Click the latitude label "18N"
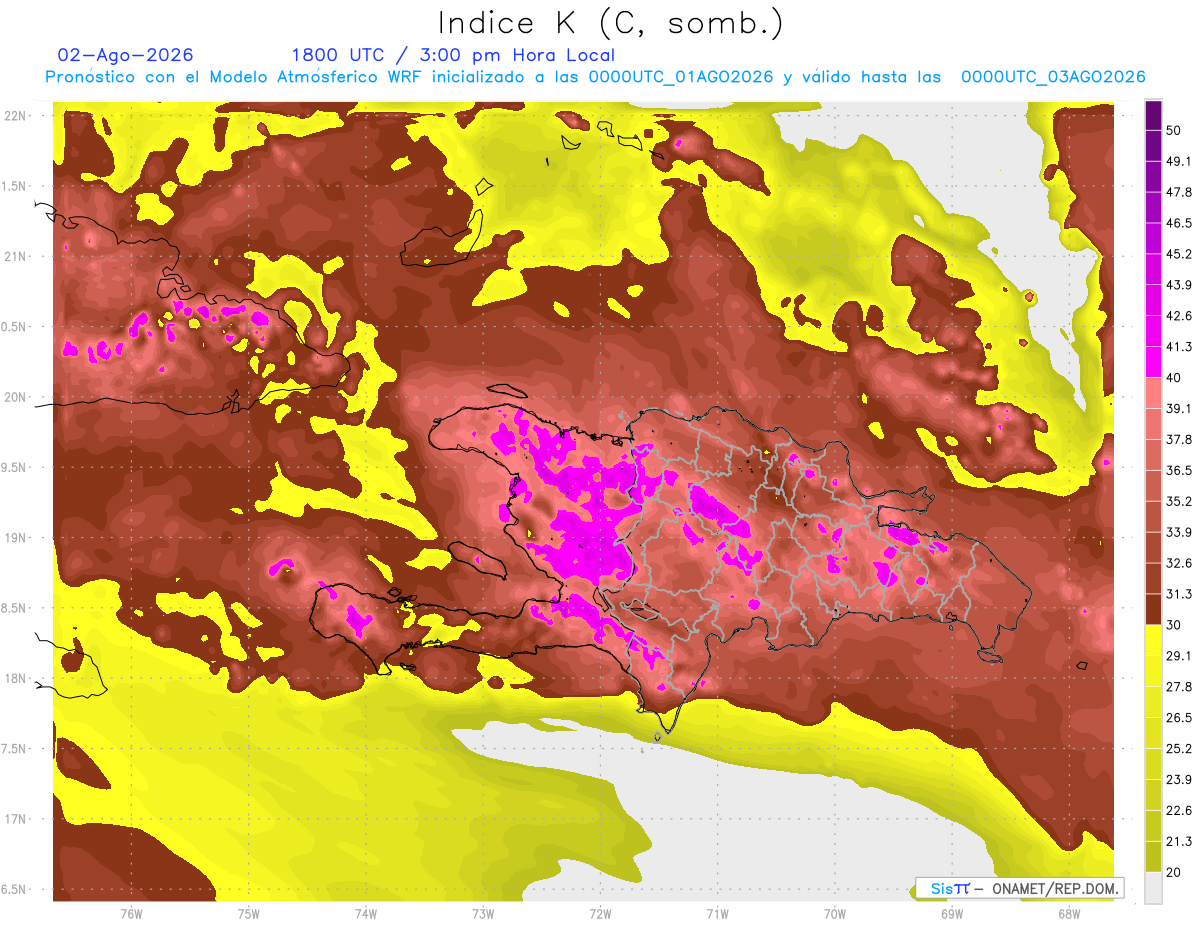This screenshot has width=1200, height=927. click(13, 678)
